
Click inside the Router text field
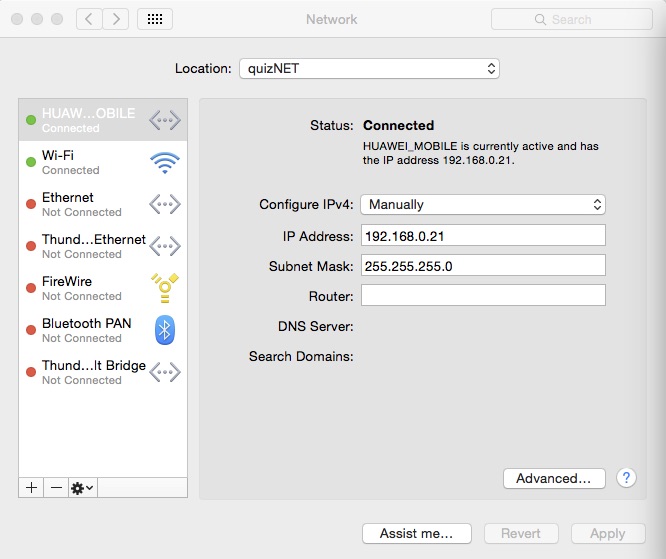click(483, 295)
